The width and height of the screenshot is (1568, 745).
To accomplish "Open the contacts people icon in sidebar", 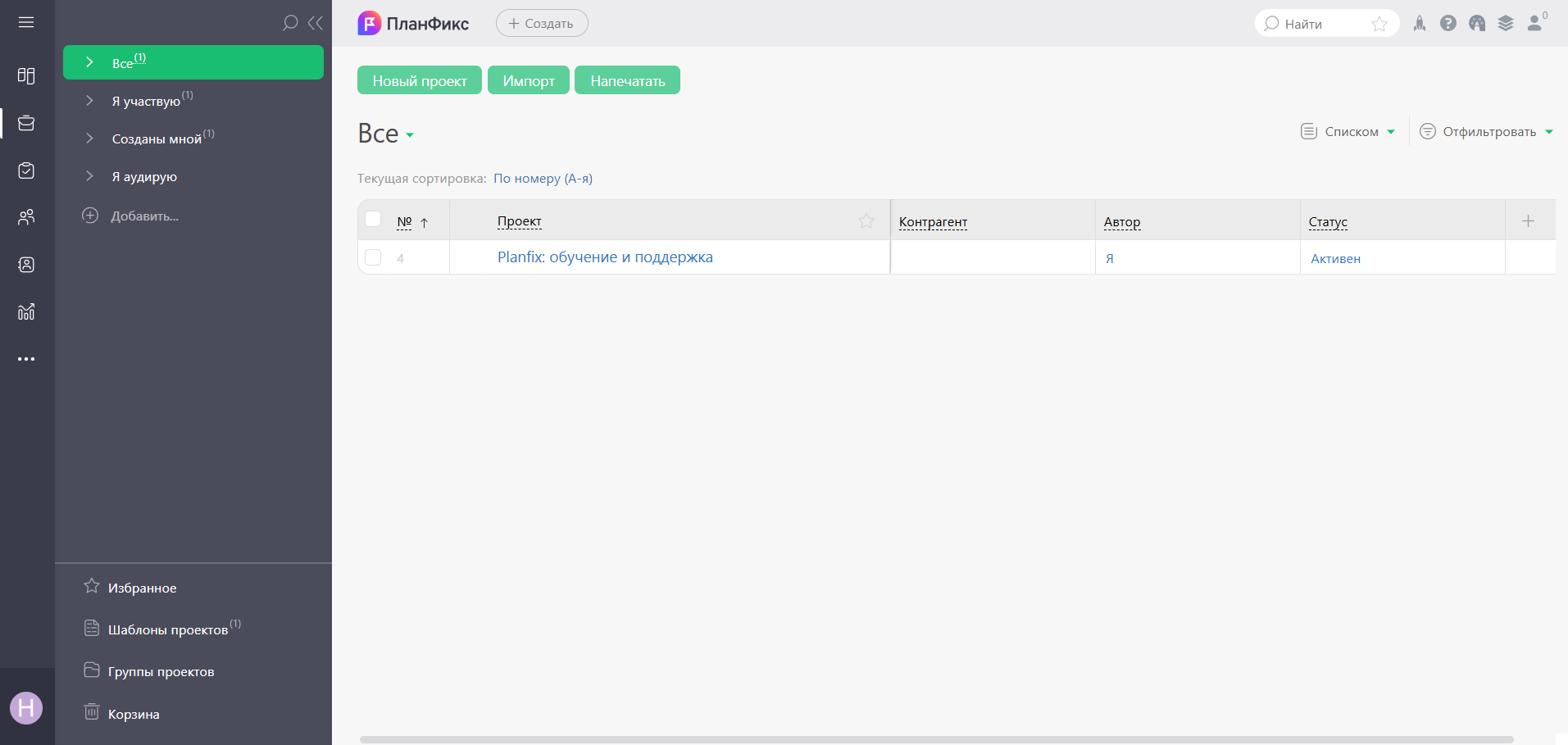I will coord(26,217).
